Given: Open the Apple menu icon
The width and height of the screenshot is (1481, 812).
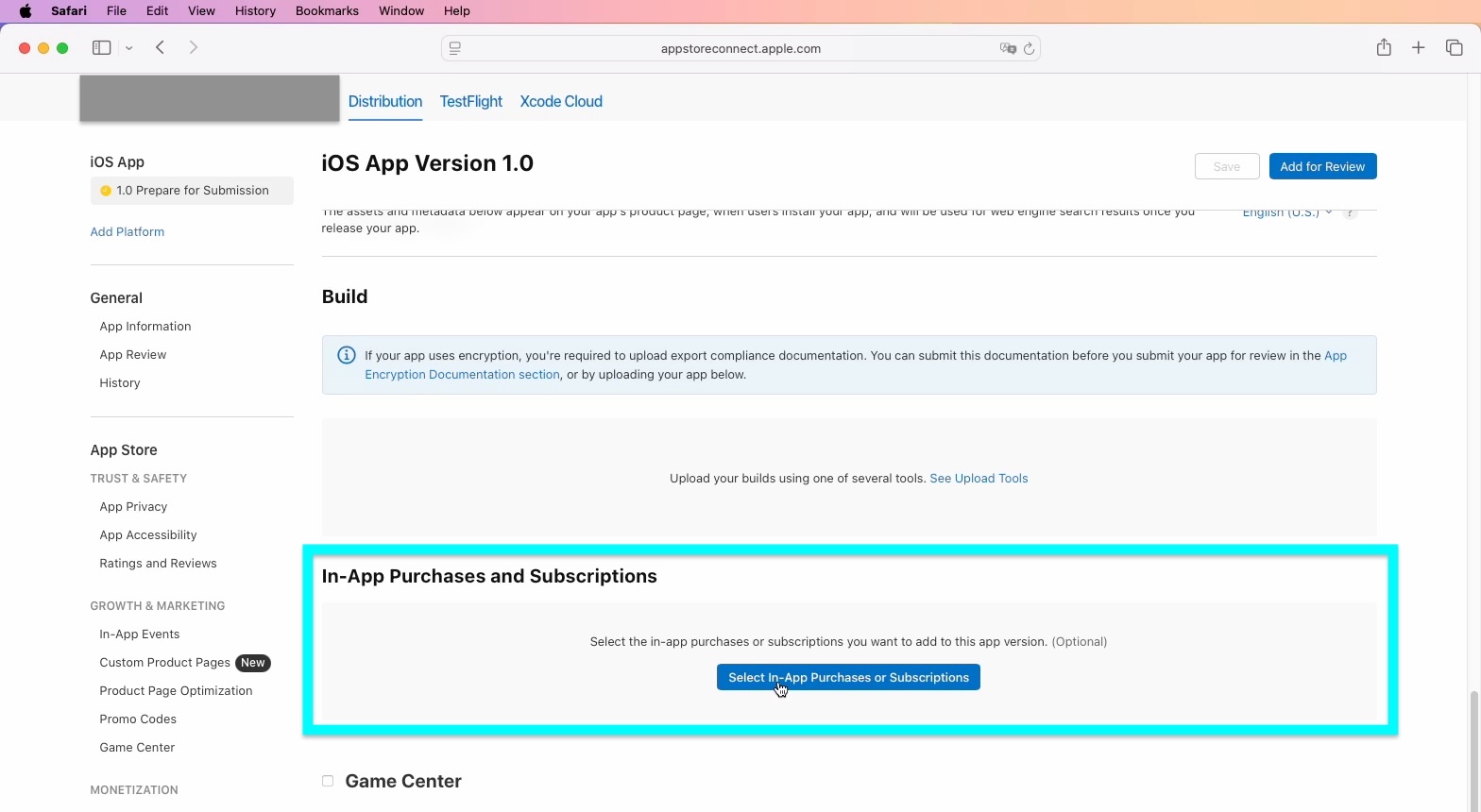Looking at the screenshot, I should 26,11.
